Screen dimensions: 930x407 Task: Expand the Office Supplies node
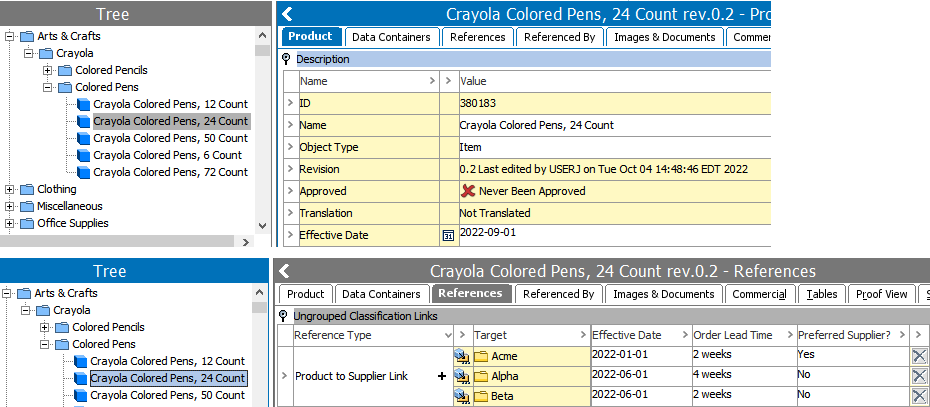pyautogui.click(x=9, y=224)
